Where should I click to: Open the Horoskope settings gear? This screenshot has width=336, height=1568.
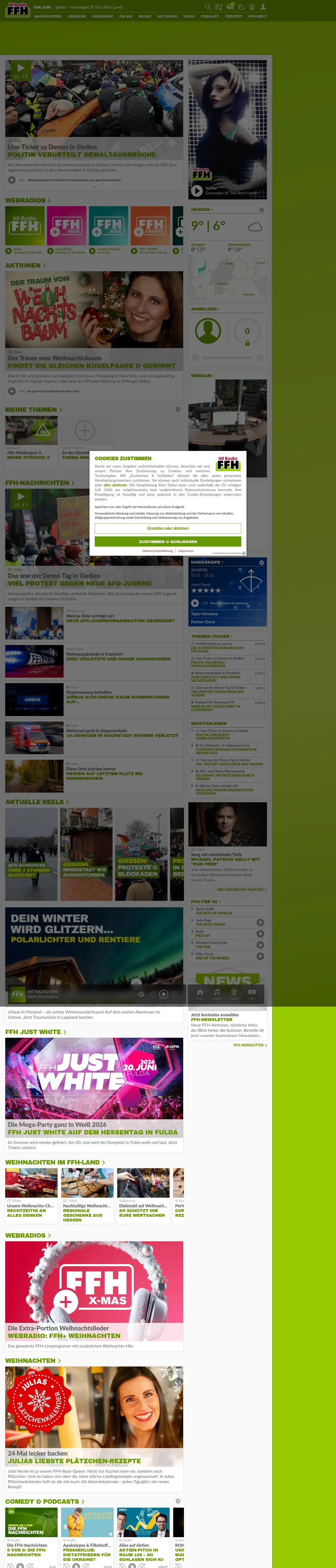pos(262,562)
